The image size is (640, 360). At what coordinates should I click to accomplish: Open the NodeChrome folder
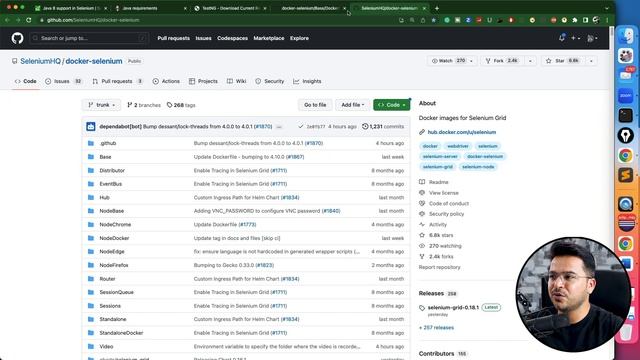(x=115, y=224)
